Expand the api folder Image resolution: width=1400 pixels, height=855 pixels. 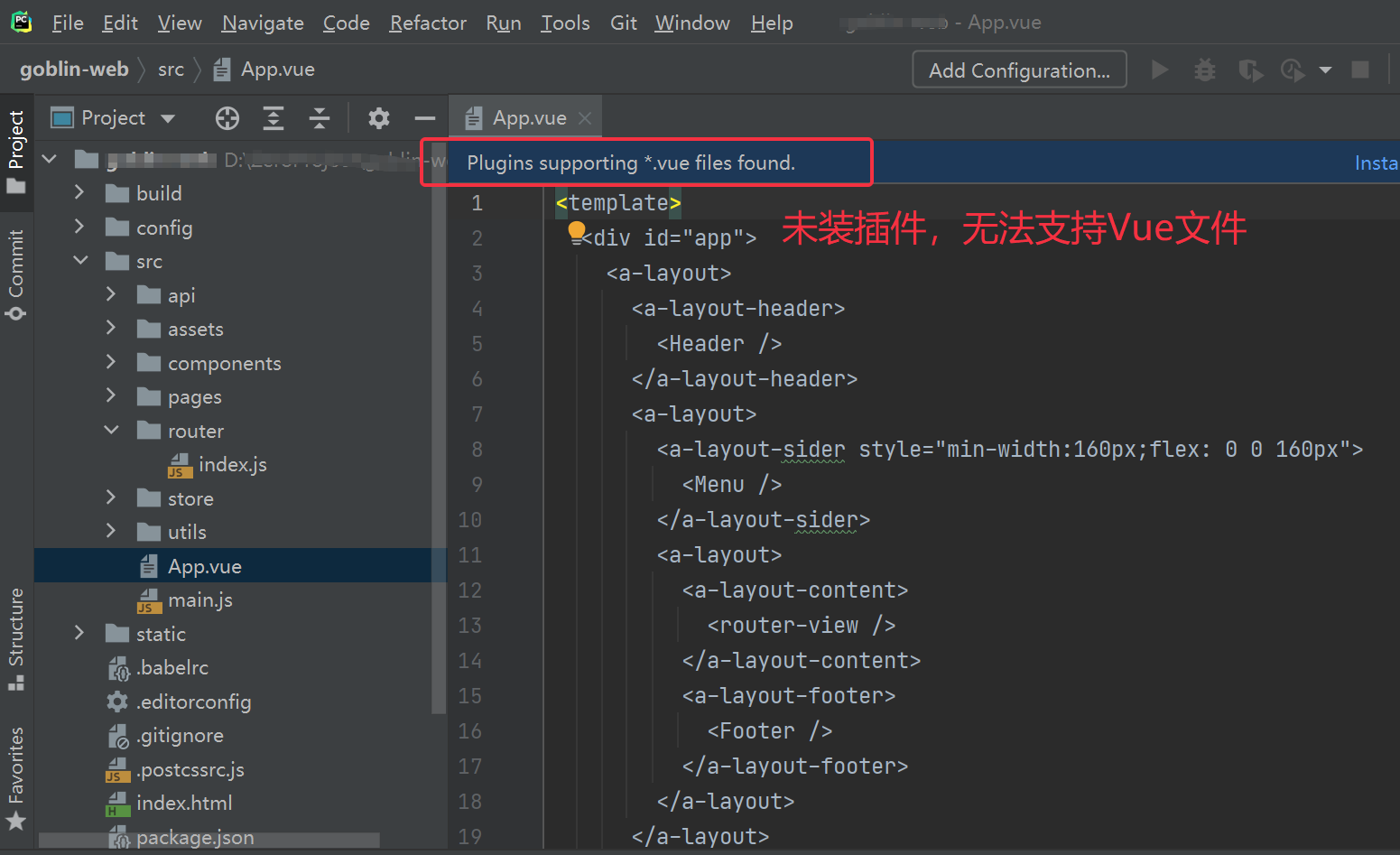(111, 294)
